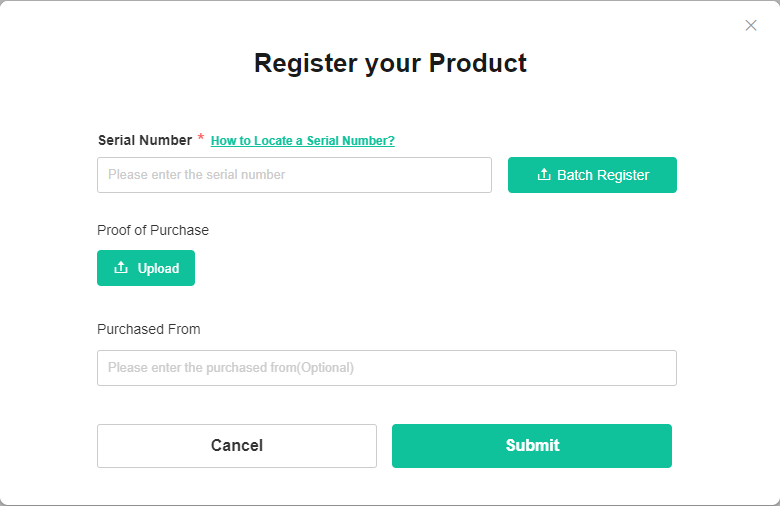Screen dimensions: 780x506
Task: Click the 'Please enter the serial number' placeholder
Action: [x=197, y=175]
